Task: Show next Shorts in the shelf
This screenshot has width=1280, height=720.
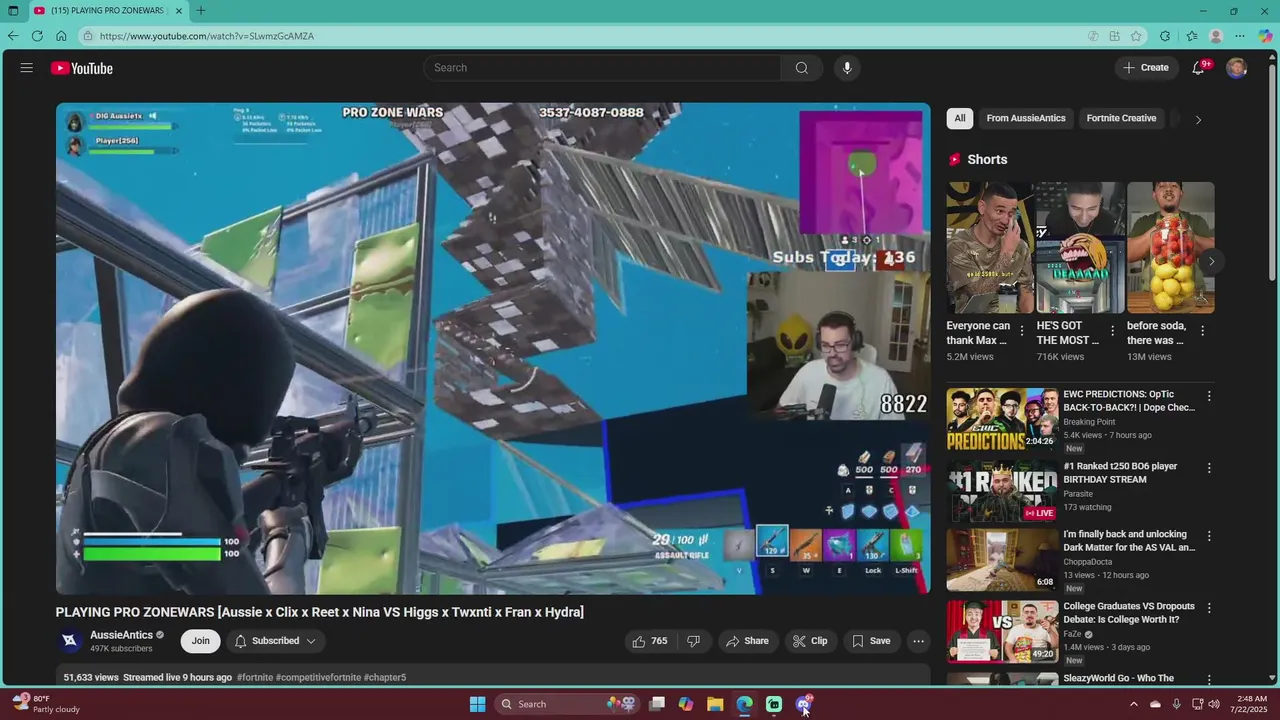Action: [x=1211, y=262]
